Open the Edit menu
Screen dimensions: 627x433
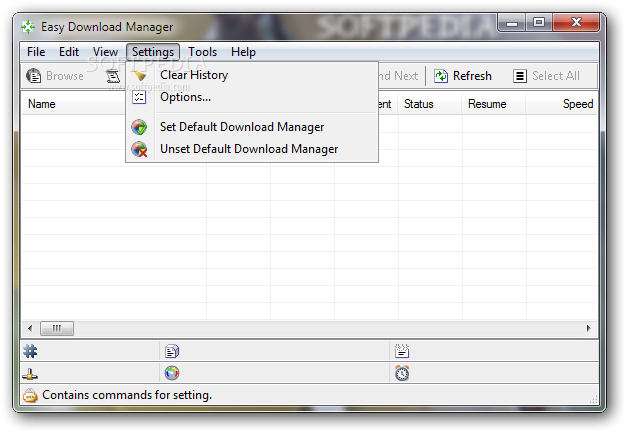click(x=69, y=52)
